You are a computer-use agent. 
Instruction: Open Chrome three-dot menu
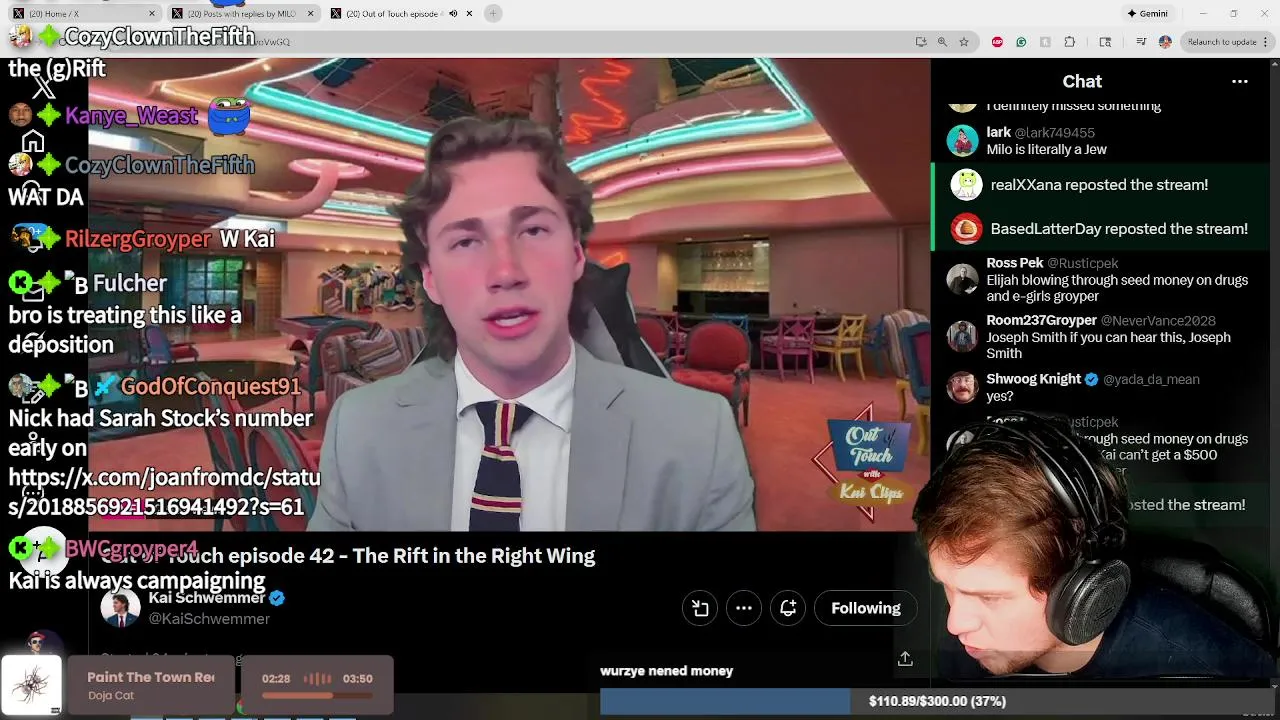[x=1268, y=42]
